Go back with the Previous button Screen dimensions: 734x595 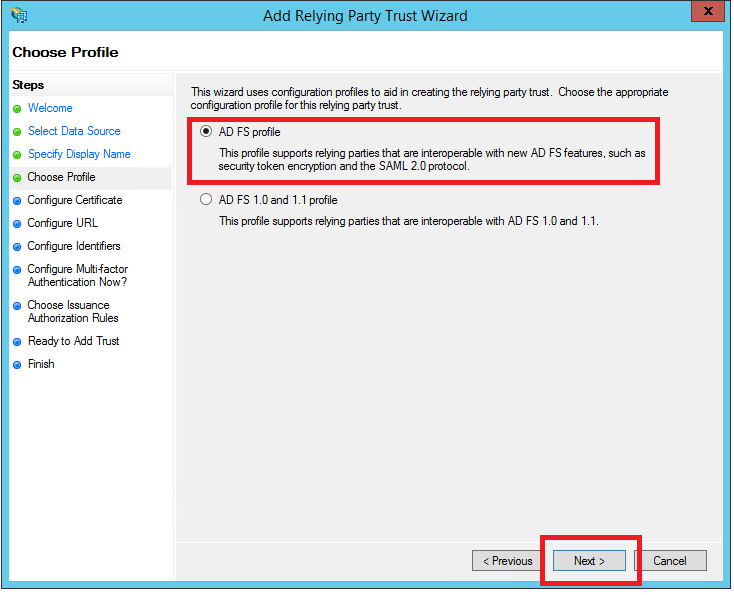pyautogui.click(x=508, y=561)
